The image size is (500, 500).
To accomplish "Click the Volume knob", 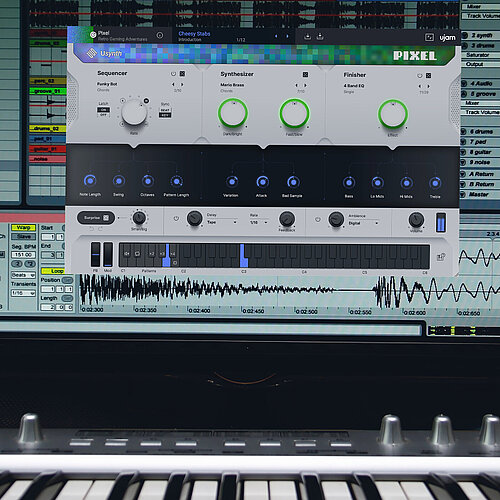I will 416,220.
